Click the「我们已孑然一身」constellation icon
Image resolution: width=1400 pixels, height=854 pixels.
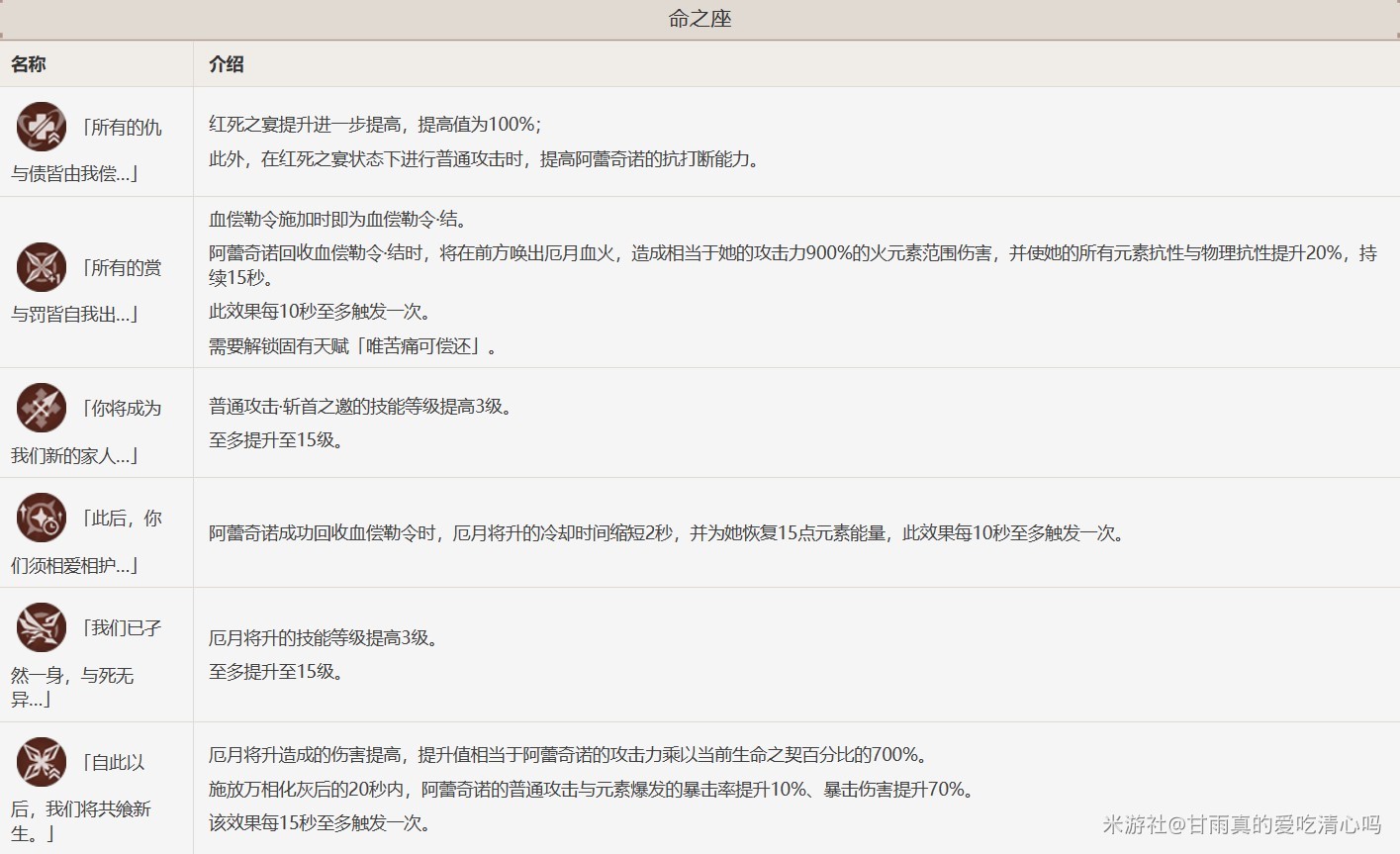[42, 627]
